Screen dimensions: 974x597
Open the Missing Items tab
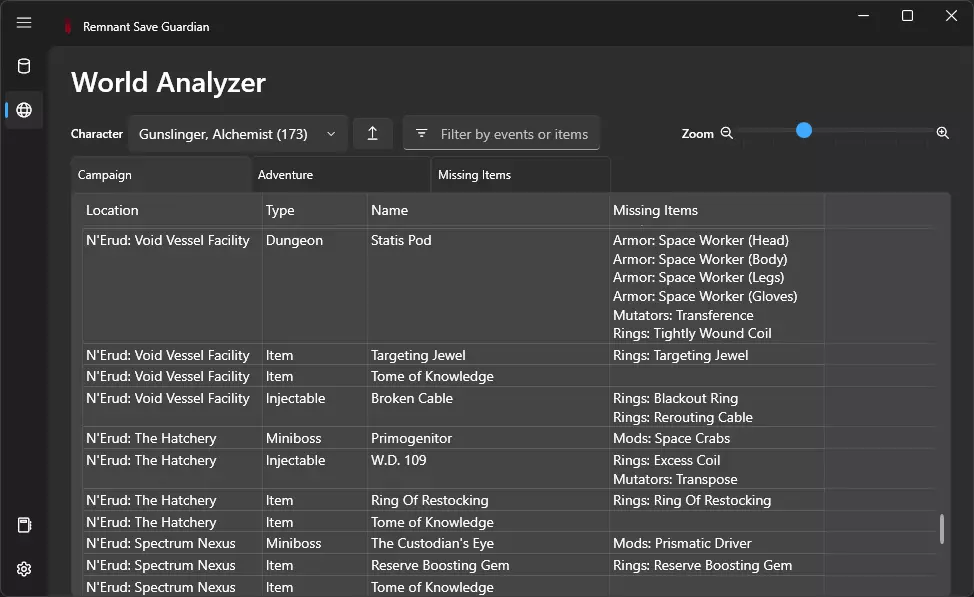coord(520,175)
